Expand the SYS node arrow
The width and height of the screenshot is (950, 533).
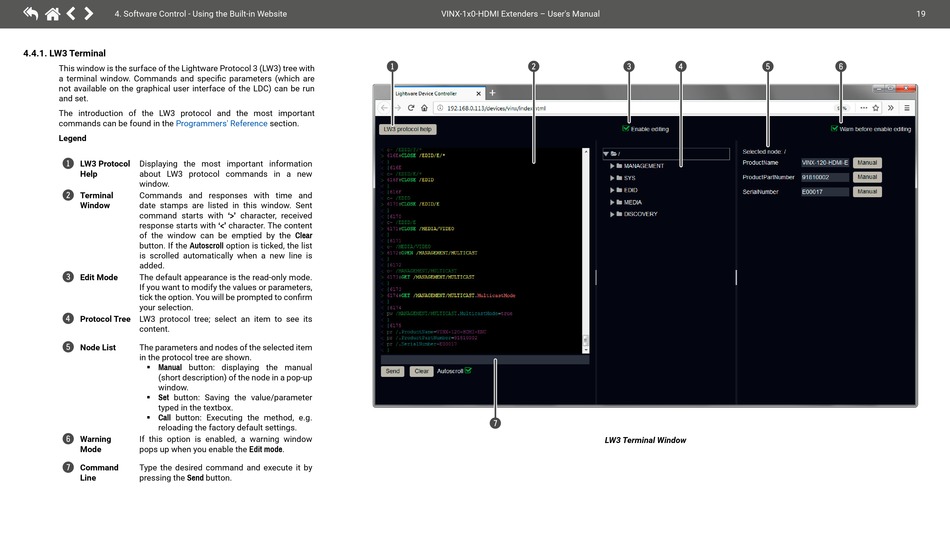pos(612,178)
